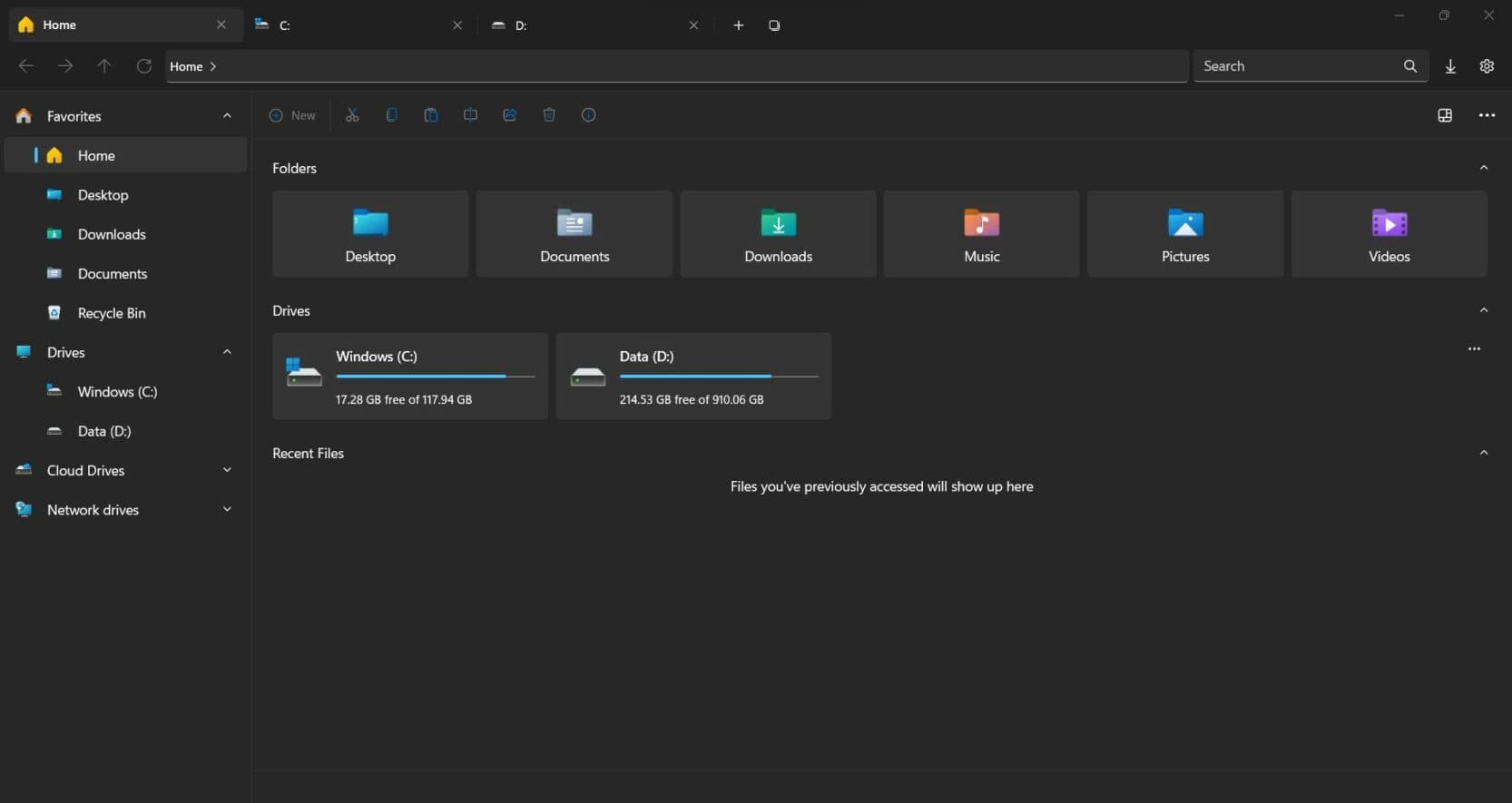Open the Data (D:) drive card

click(x=693, y=376)
